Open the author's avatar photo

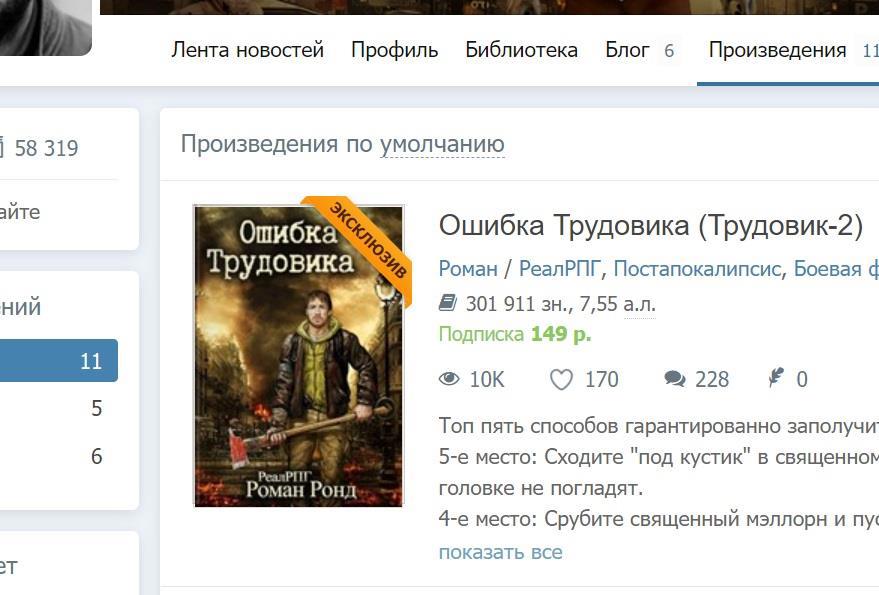45,27
